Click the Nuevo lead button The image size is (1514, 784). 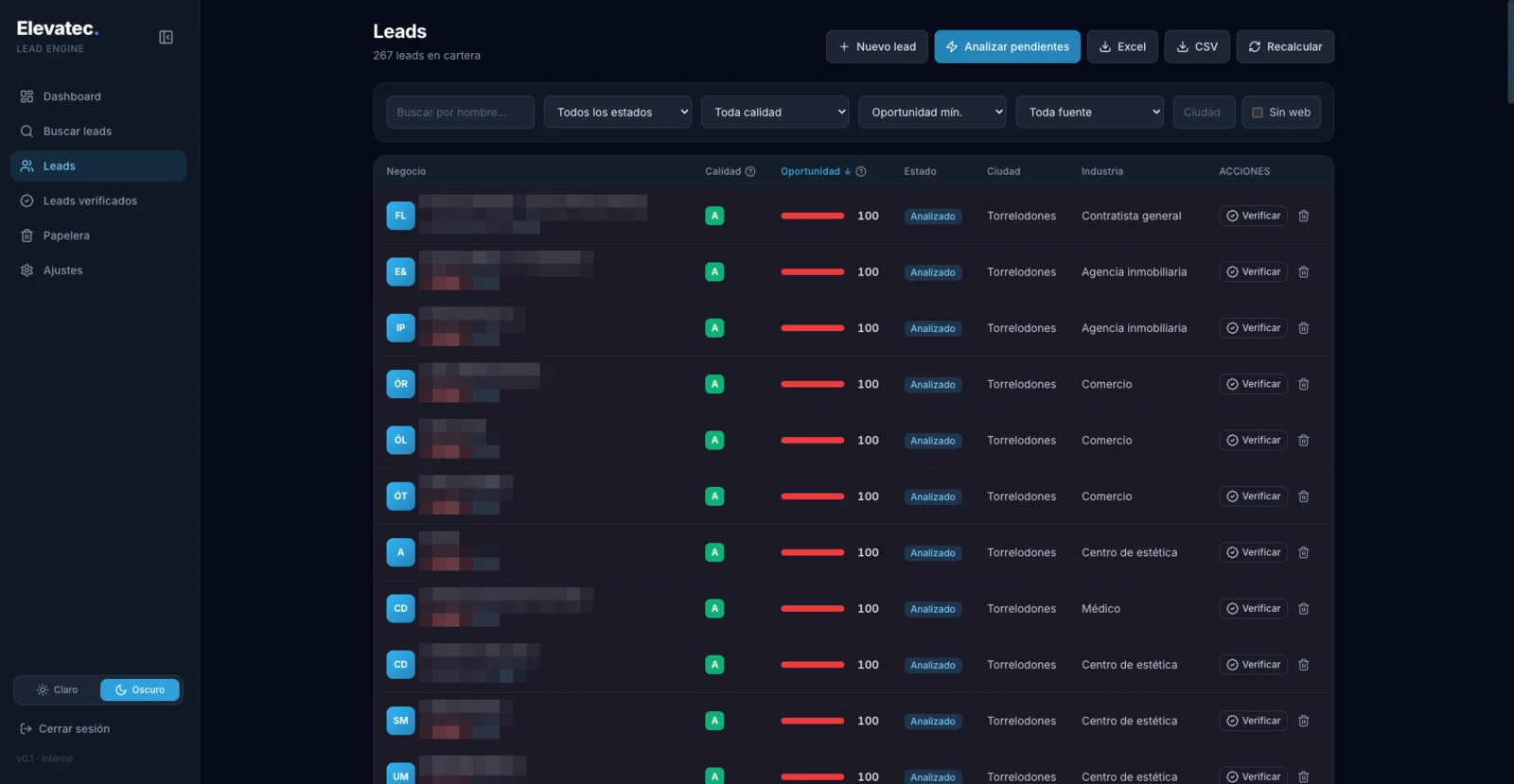point(877,46)
